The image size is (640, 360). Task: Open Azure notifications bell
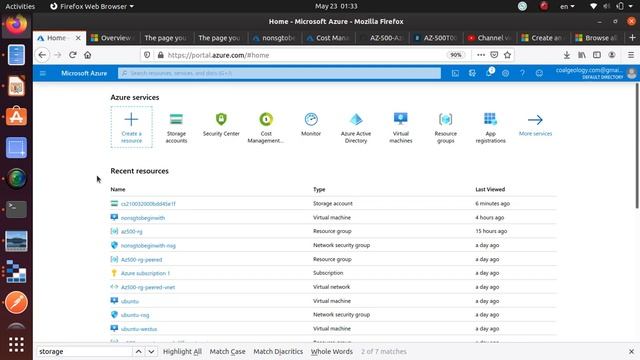pyautogui.click(x=489, y=73)
